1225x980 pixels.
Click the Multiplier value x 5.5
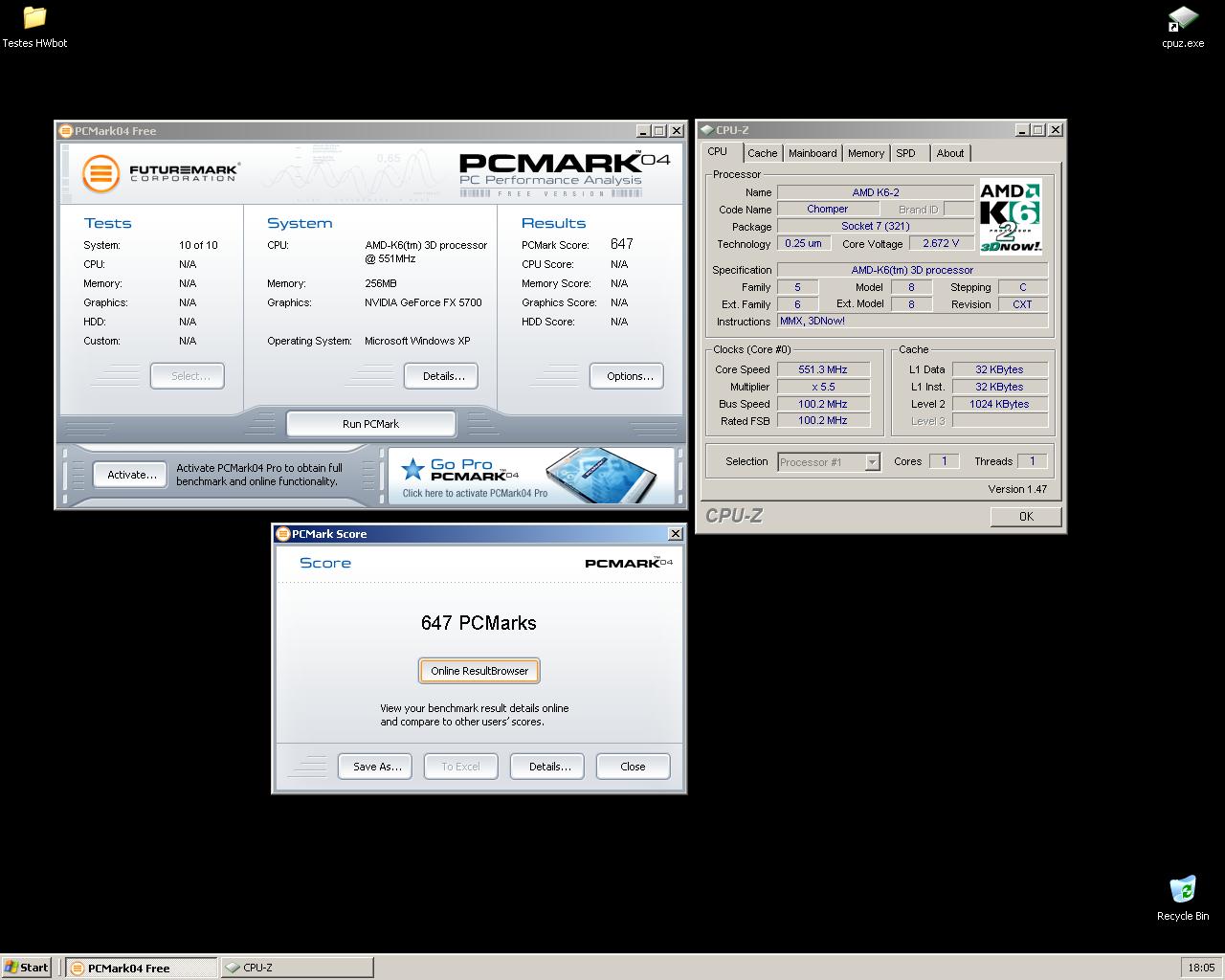coord(823,387)
